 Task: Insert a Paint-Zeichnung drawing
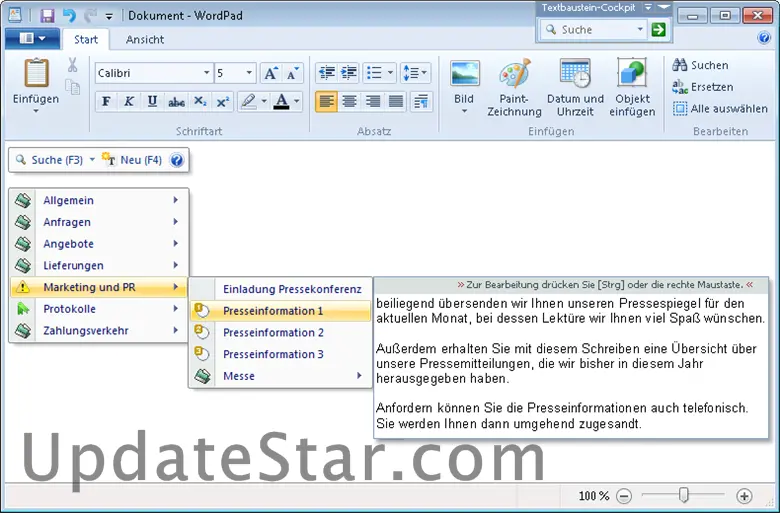pyautogui.click(x=514, y=89)
